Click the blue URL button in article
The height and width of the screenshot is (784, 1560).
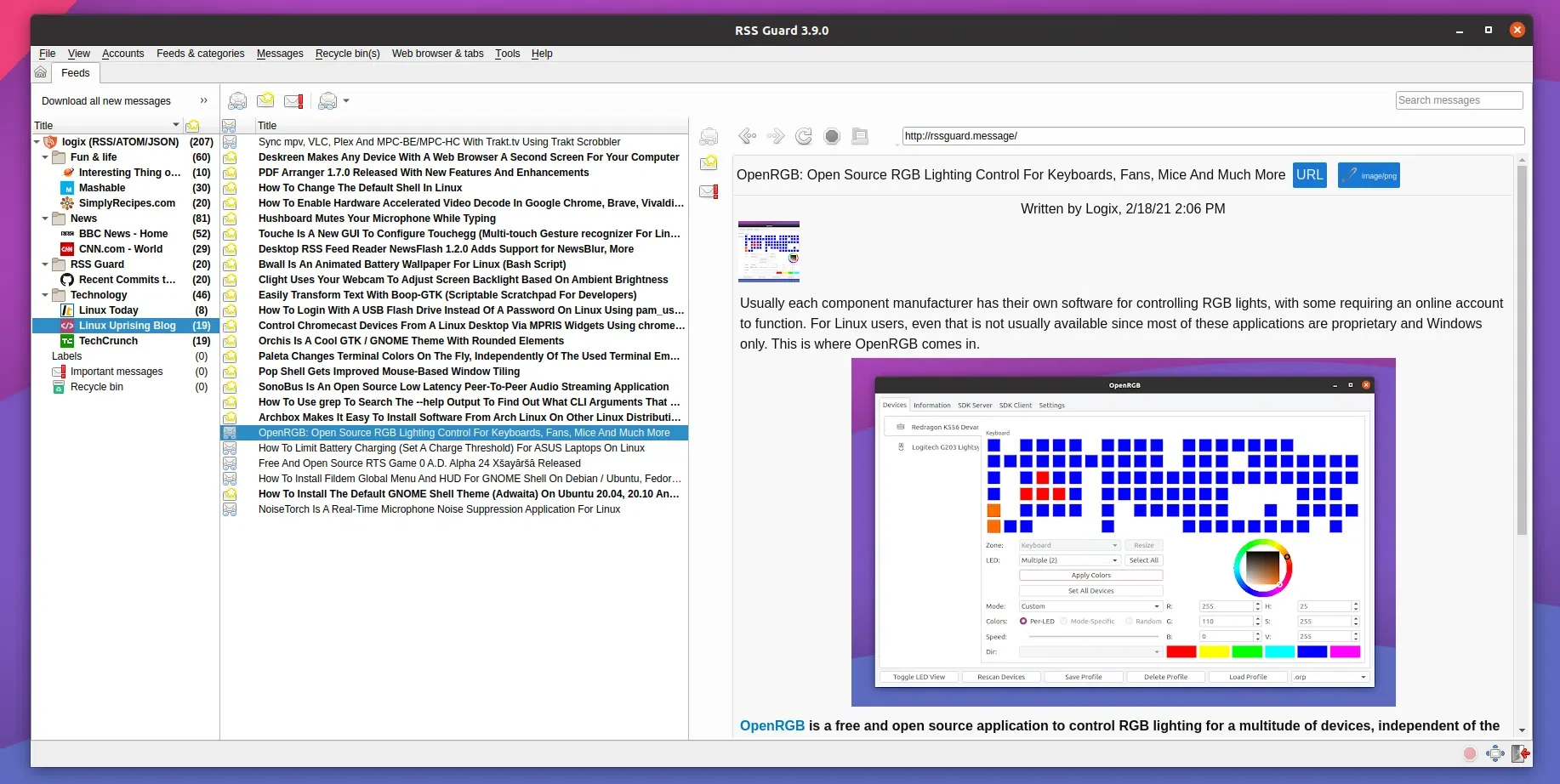click(1309, 175)
